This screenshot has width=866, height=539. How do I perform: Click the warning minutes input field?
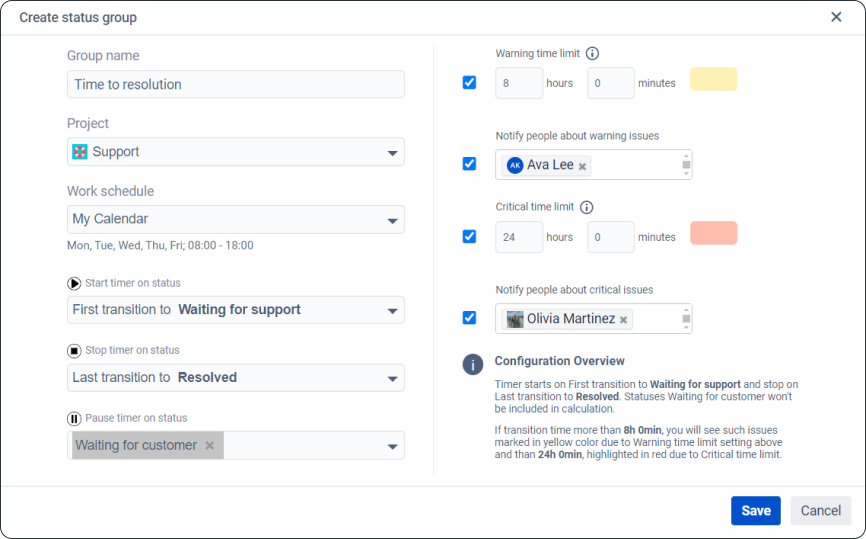click(611, 83)
